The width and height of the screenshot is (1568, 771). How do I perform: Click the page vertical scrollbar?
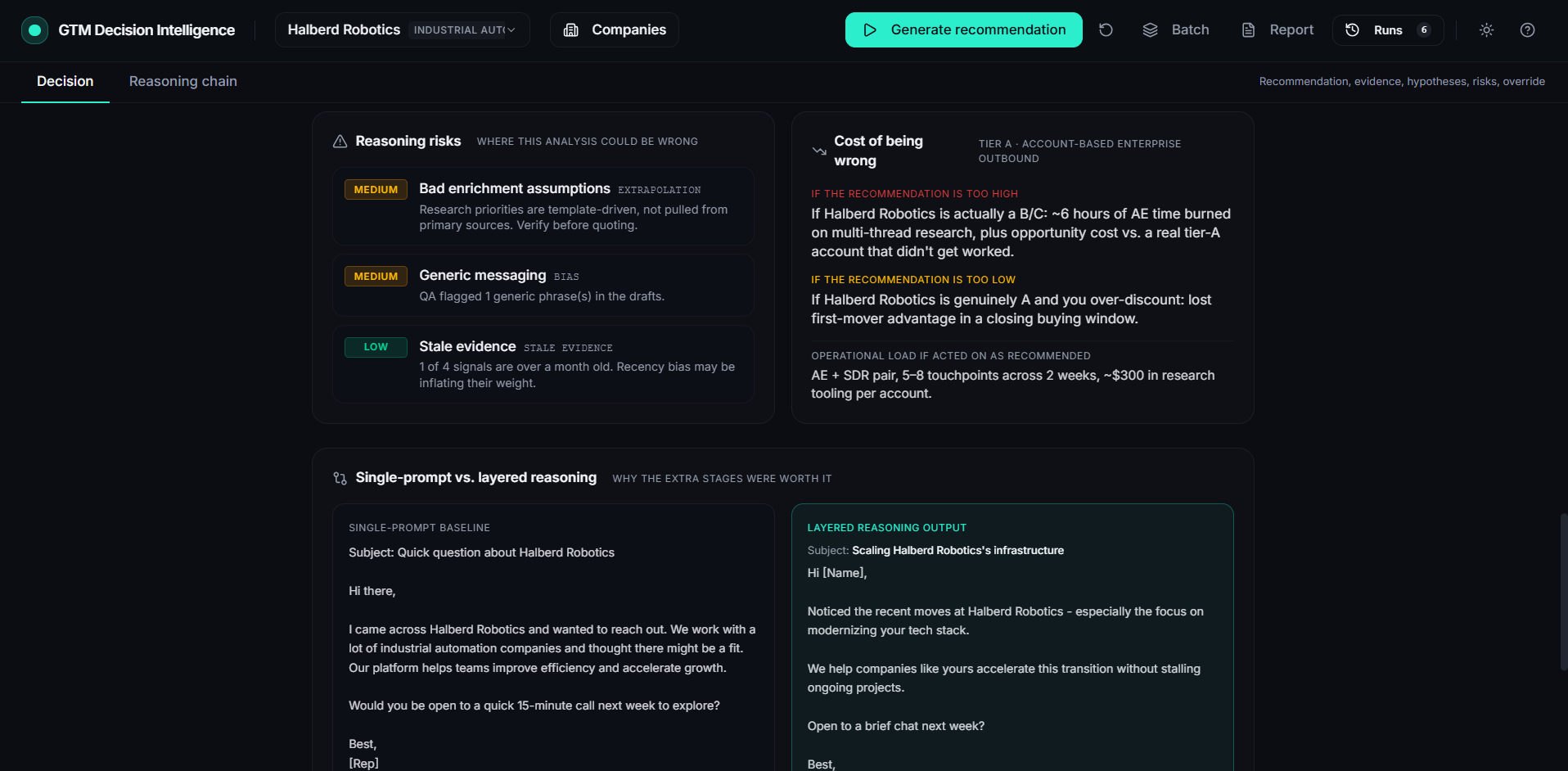1563,593
